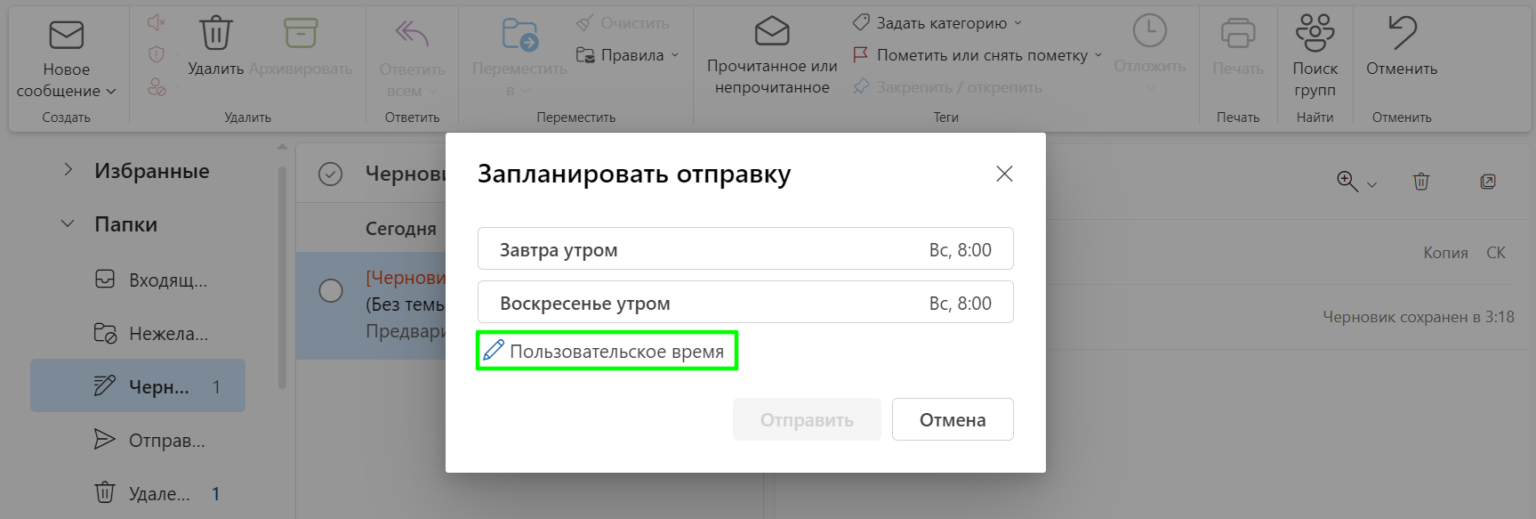Click the pencil icon beside Пользовательское время
The image size is (1536, 519).
494,350
